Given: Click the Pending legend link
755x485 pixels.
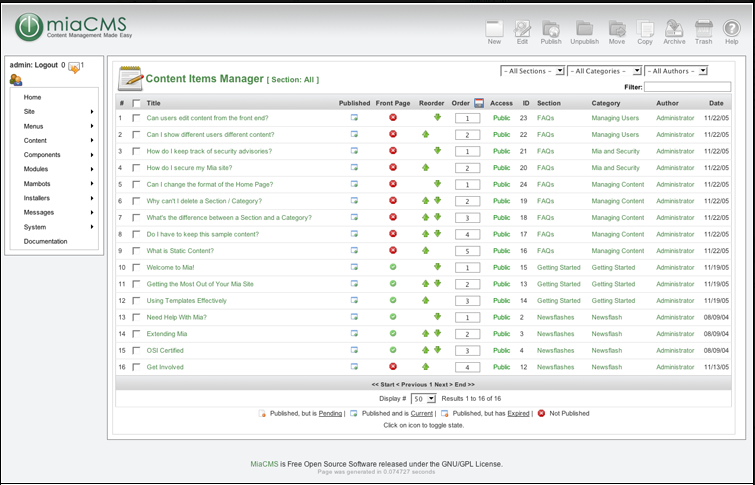Looking at the screenshot, I should (330, 413).
